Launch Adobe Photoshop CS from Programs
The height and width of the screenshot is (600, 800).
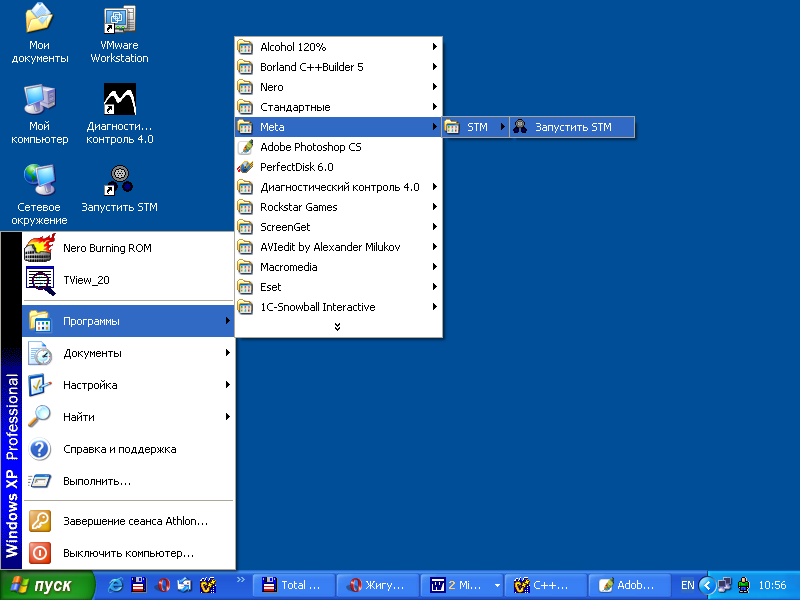click(338, 147)
